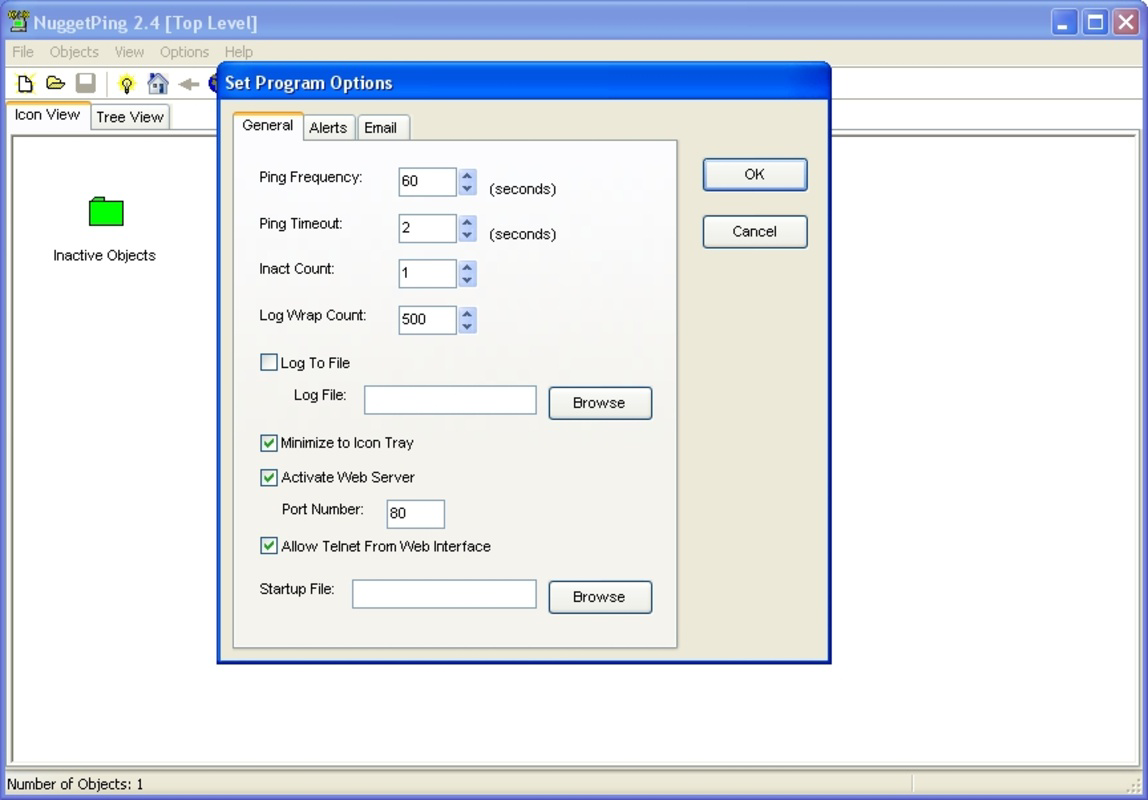Image resolution: width=1148 pixels, height=800 pixels.
Task: Decrease Inact Count with down arrow
Action: click(x=467, y=280)
